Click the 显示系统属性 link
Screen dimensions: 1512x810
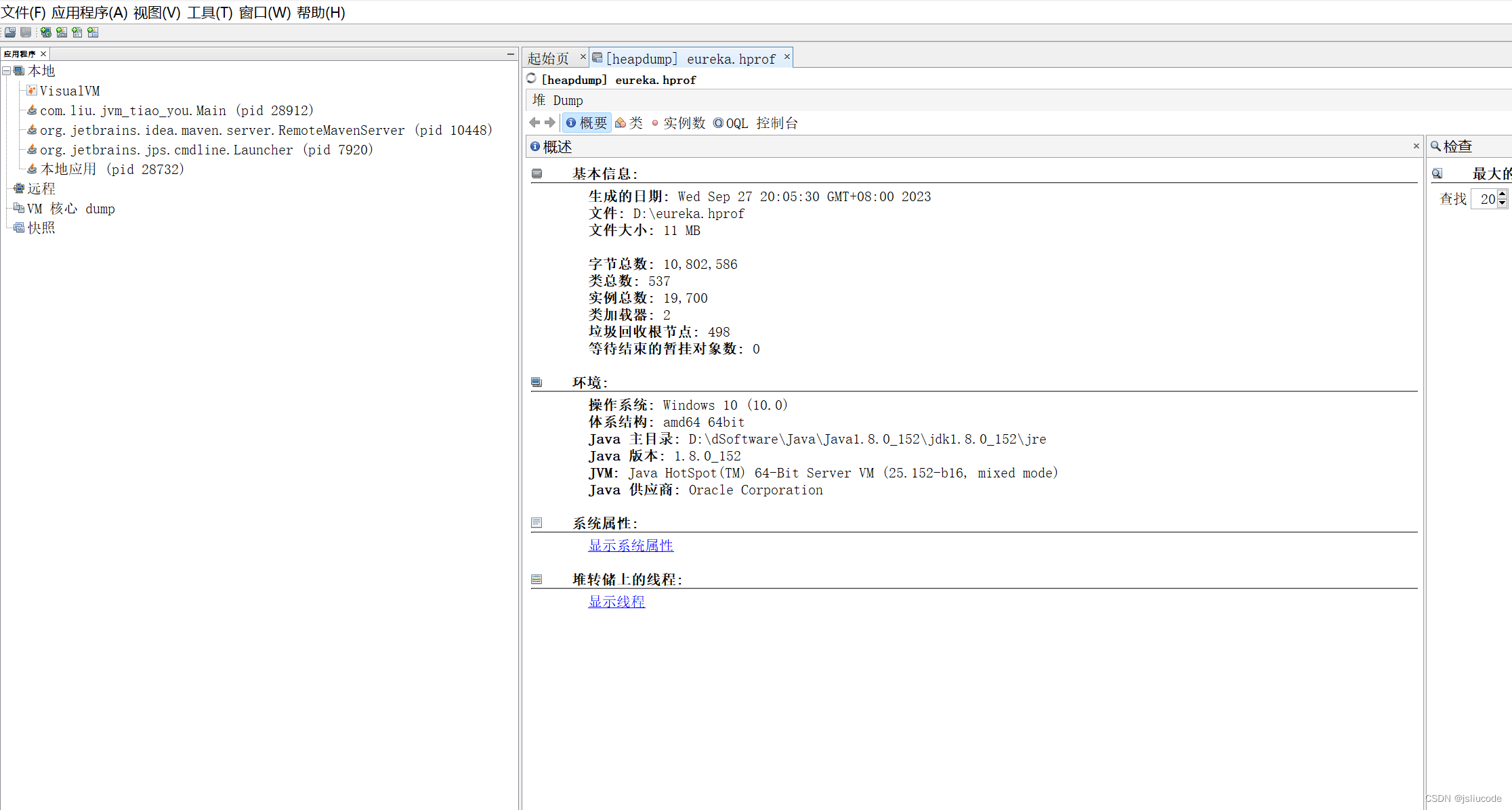click(631, 545)
